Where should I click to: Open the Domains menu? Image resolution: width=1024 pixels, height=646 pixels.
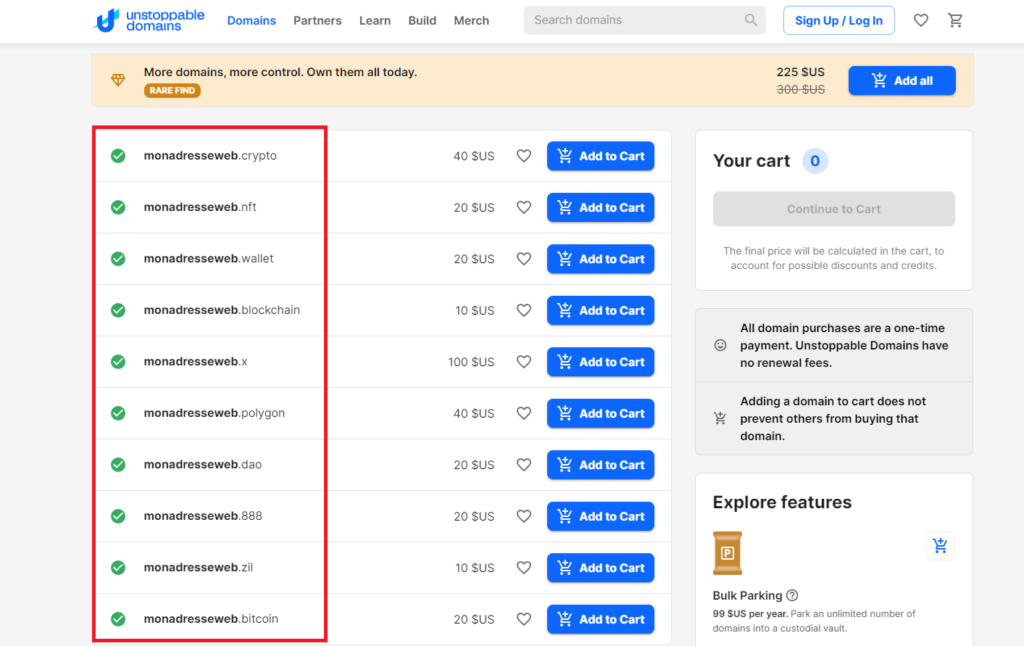click(251, 20)
